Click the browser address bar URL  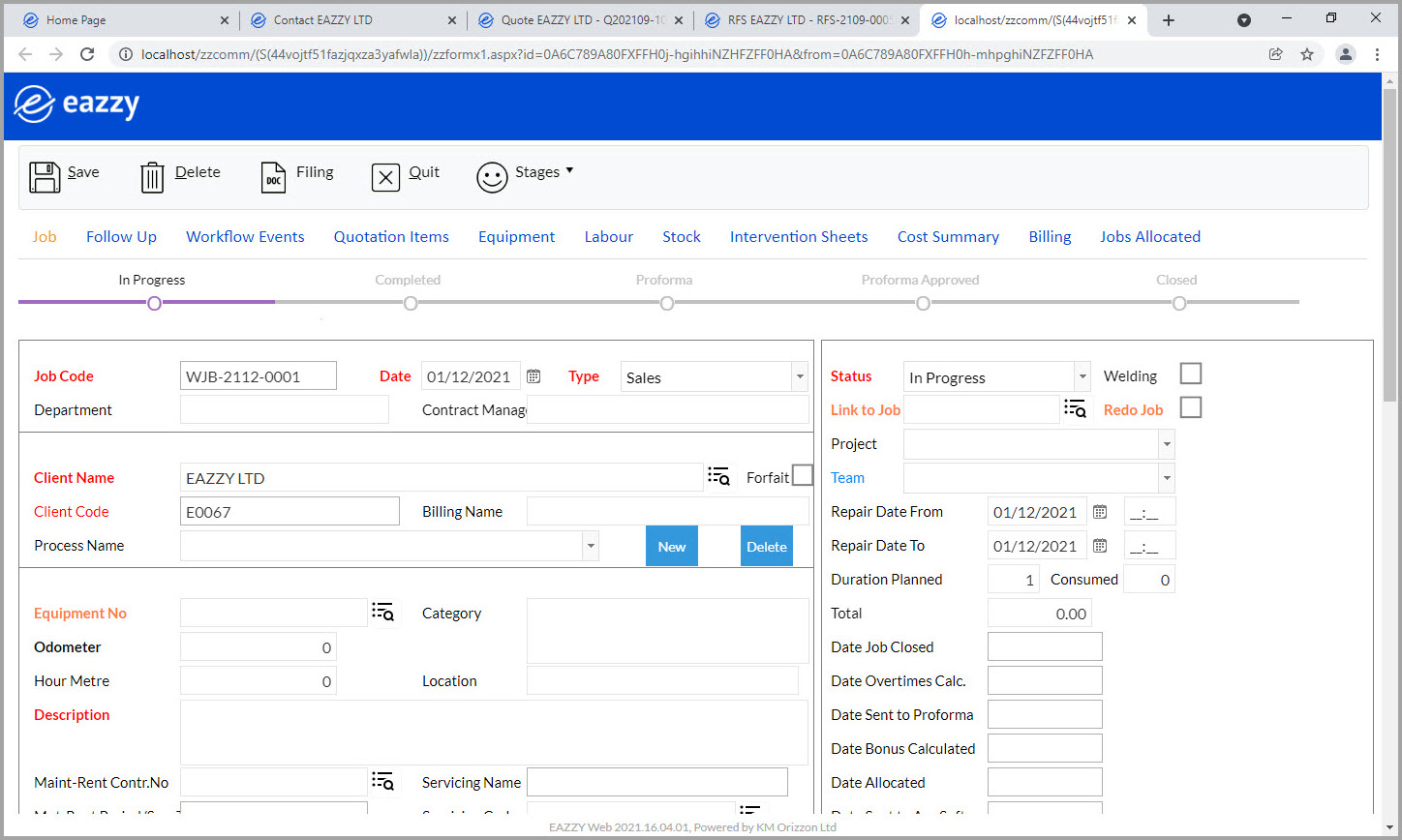[x=617, y=54]
